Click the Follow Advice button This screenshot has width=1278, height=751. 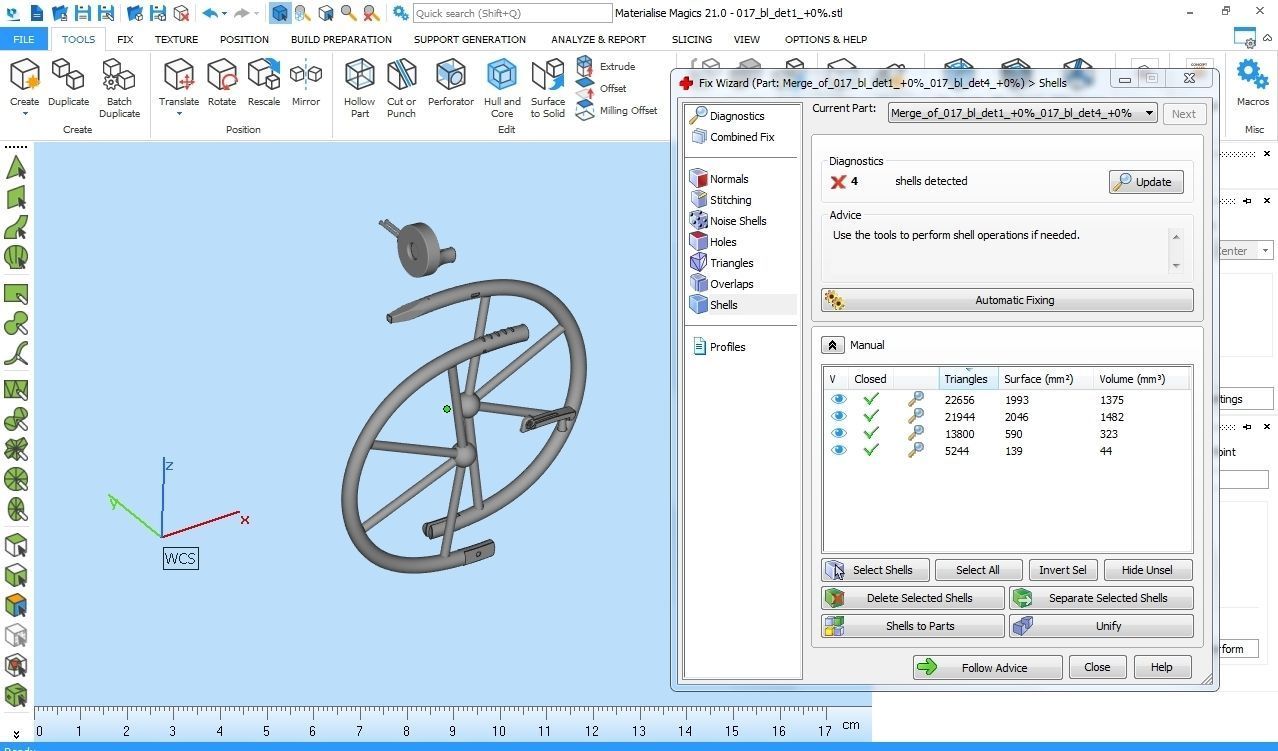pyautogui.click(x=987, y=667)
